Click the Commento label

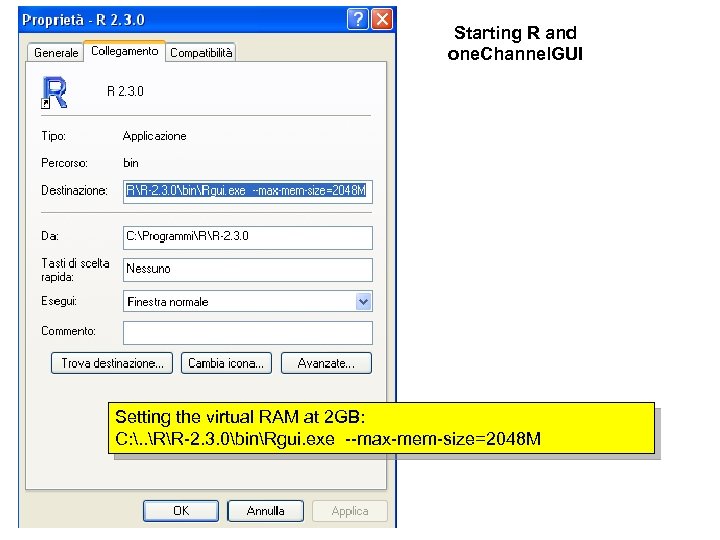tap(68, 331)
